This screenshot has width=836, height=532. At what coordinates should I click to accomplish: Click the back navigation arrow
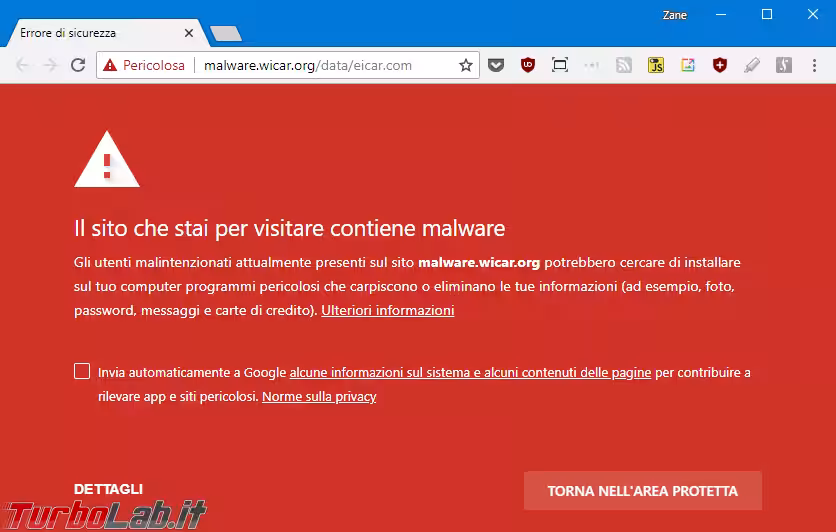pos(22,65)
